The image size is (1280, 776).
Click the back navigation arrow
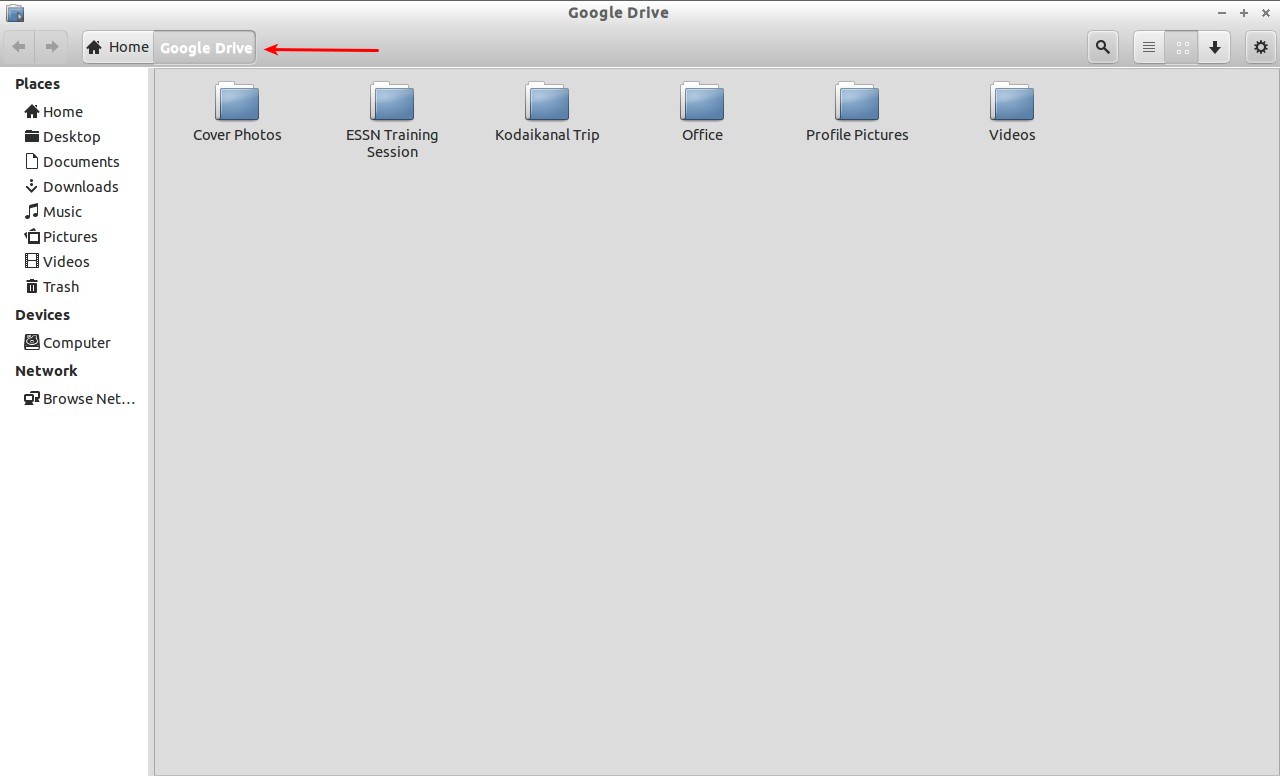19,47
